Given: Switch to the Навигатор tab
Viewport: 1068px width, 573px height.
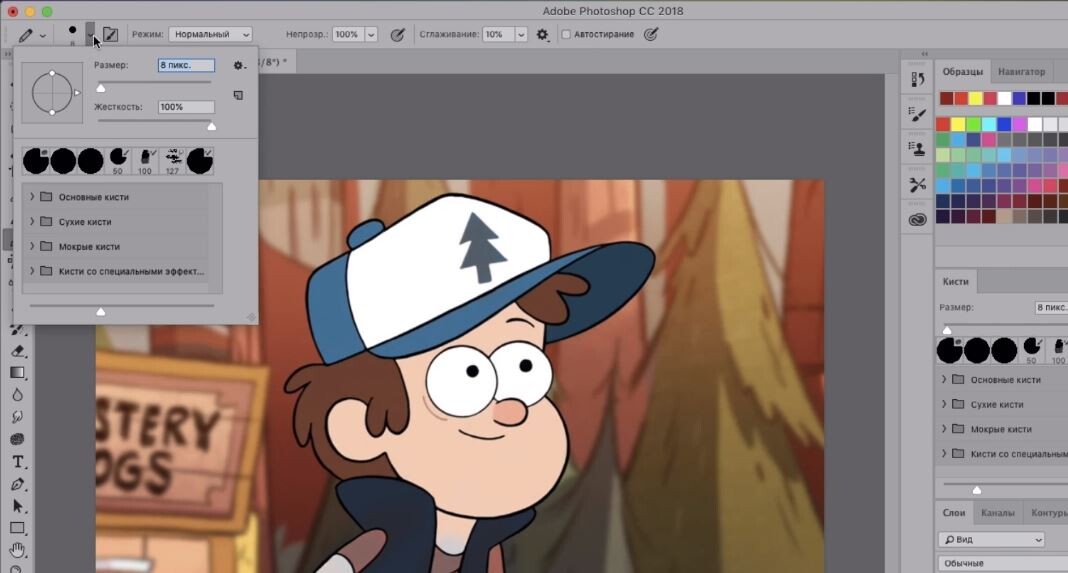Looking at the screenshot, I should pos(1021,72).
